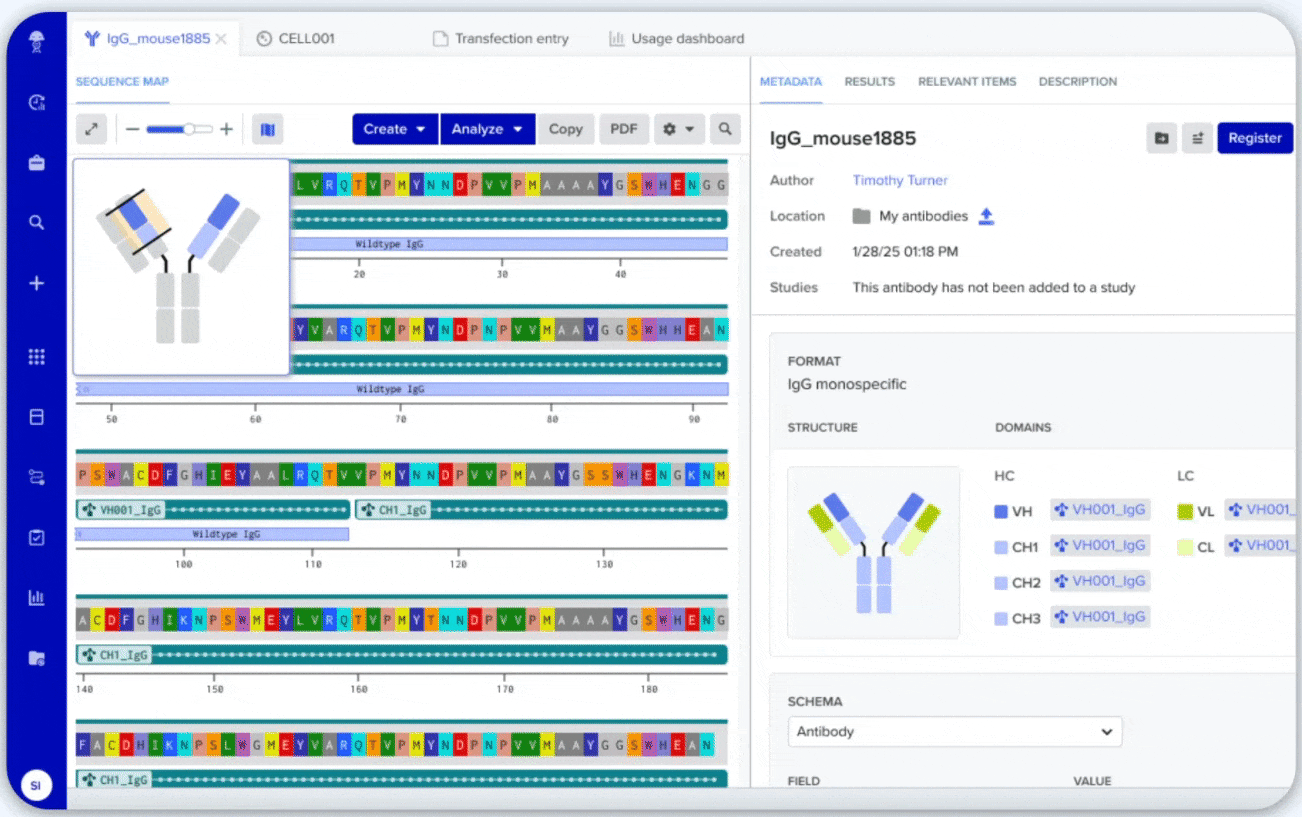Viewport: 1302px width, 817px height.
Task: Search the sequence with magnifier icon
Action: pyautogui.click(x=725, y=129)
